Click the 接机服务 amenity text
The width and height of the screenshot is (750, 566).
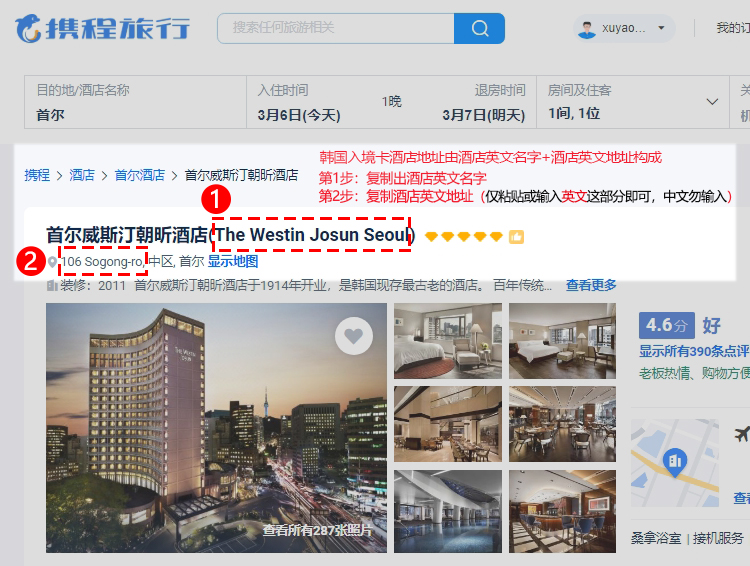tap(718, 538)
